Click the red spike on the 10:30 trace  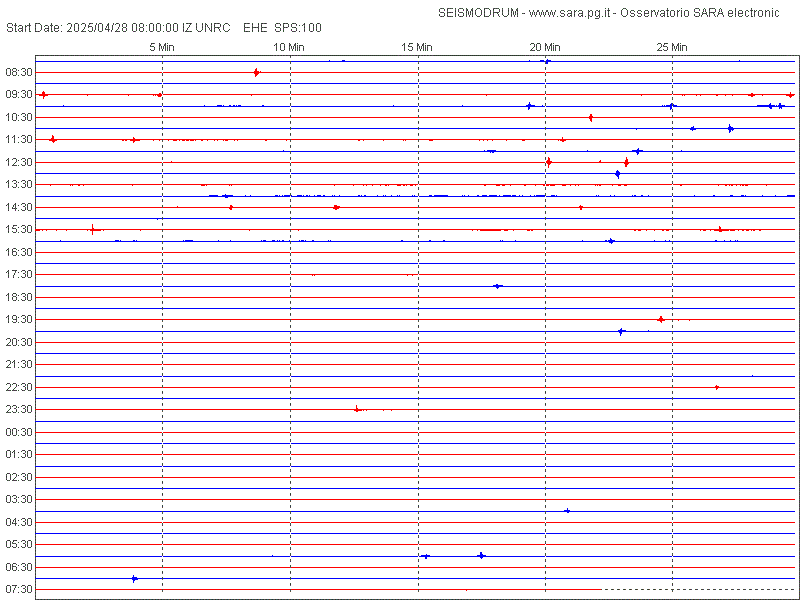590,118
